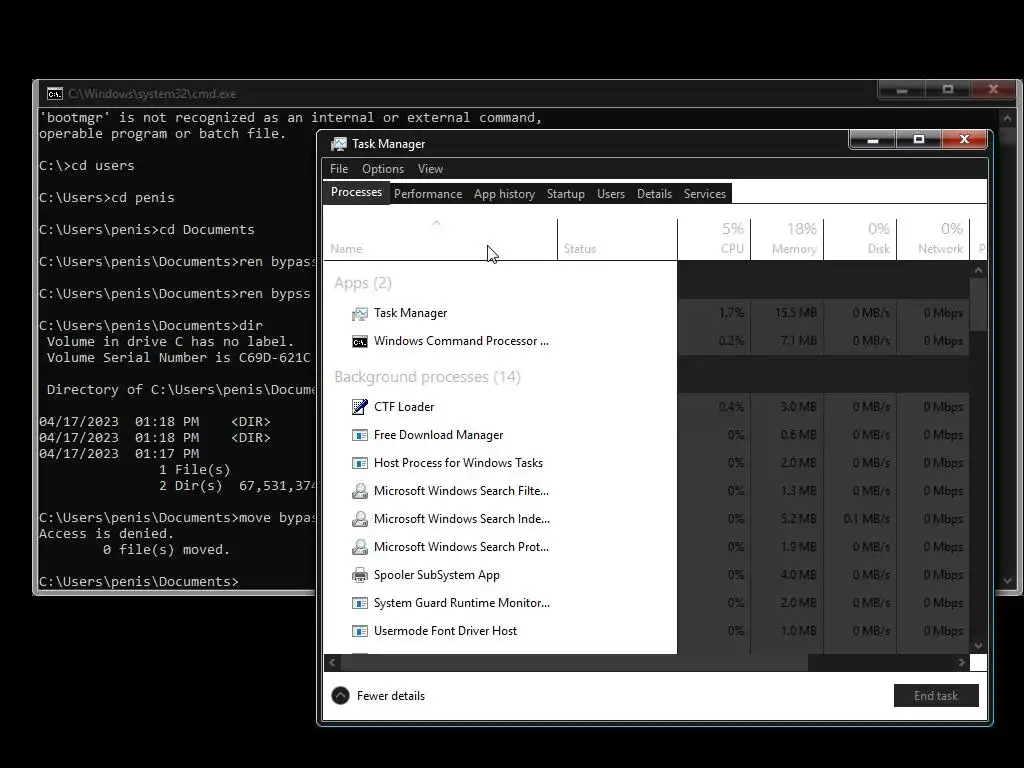Click the cmd window scrollbar down arrow
1024x768 pixels.
[x=1007, y=581]
